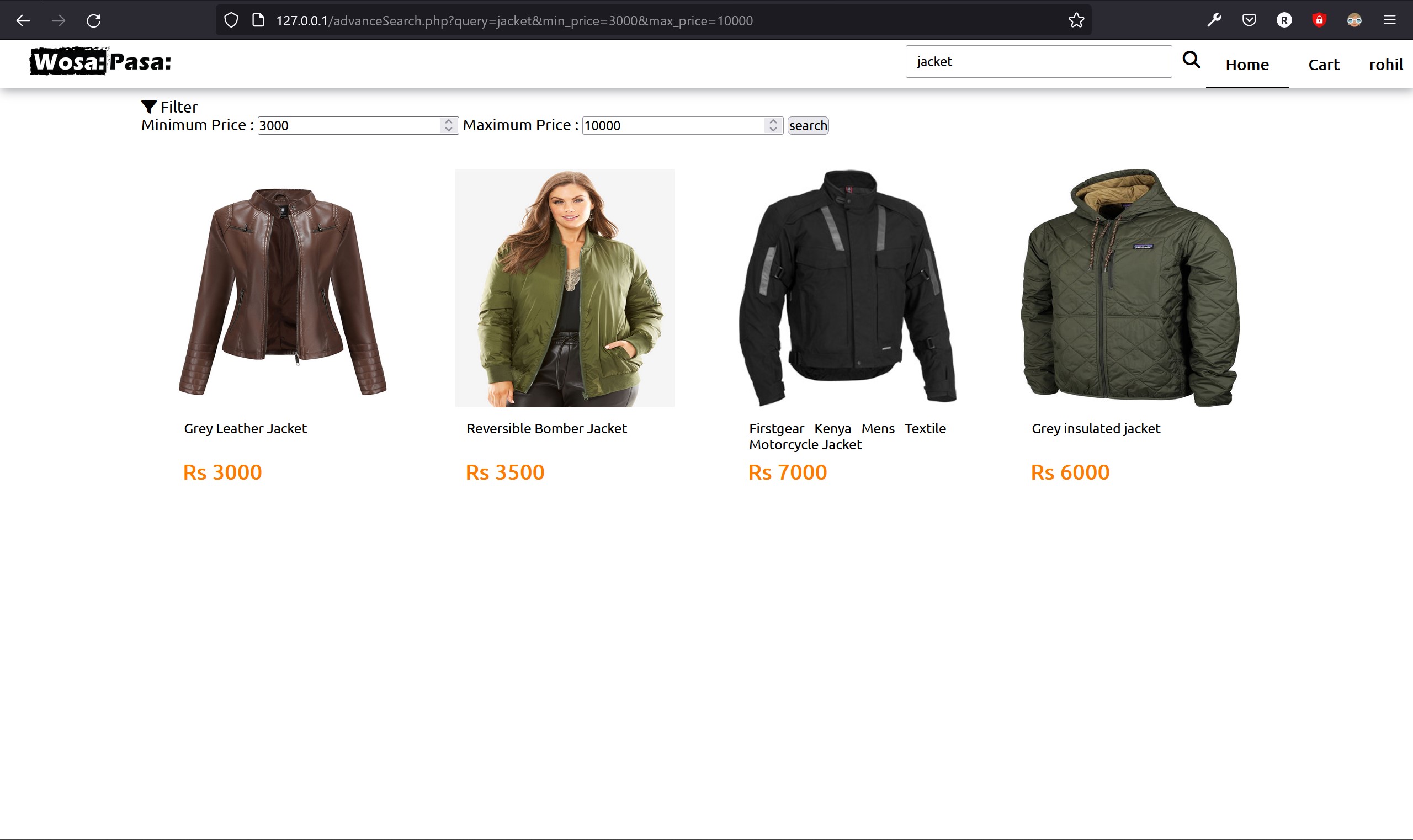Decrease the Maximum Price stepper arrow
The image size is (1413, 840).
click(773, 129)
